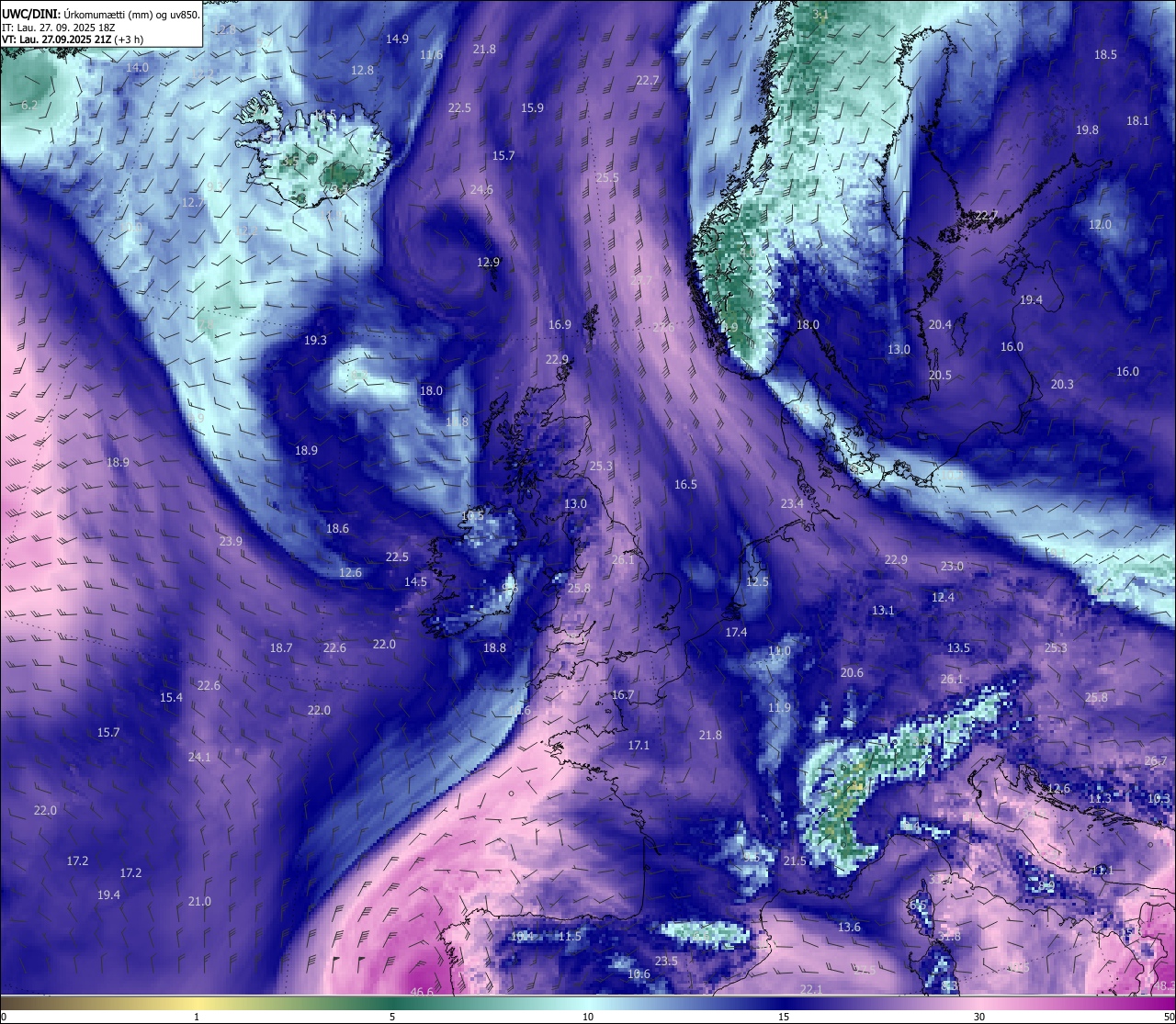The image size is (1176, 1024).
Task: Click the map value 26.7
Action: [x=1156, y=760]
